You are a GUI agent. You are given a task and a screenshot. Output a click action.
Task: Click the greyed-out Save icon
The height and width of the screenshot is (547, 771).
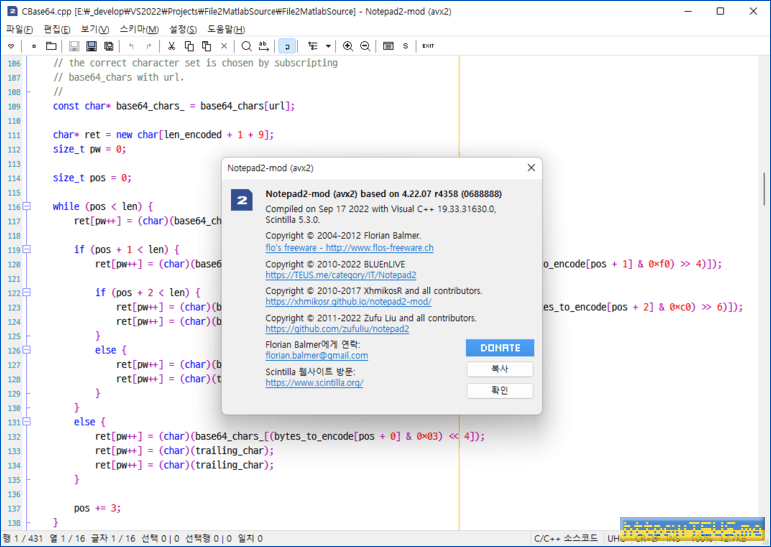coord(74,46)
